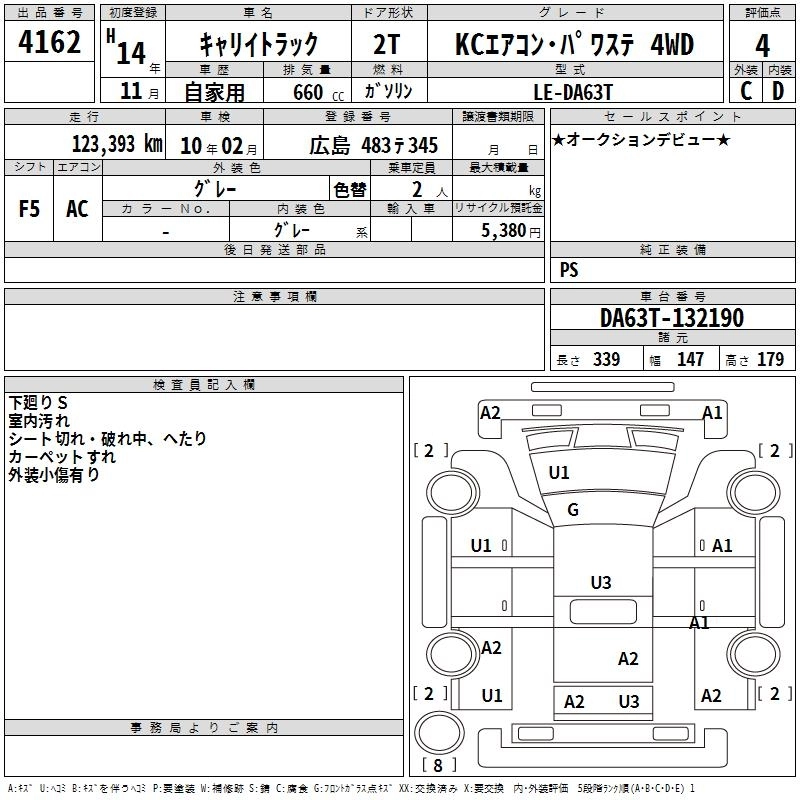Screen dimensions: 800x800
Task: Click the damage code legend line
Action: point(351,788)
